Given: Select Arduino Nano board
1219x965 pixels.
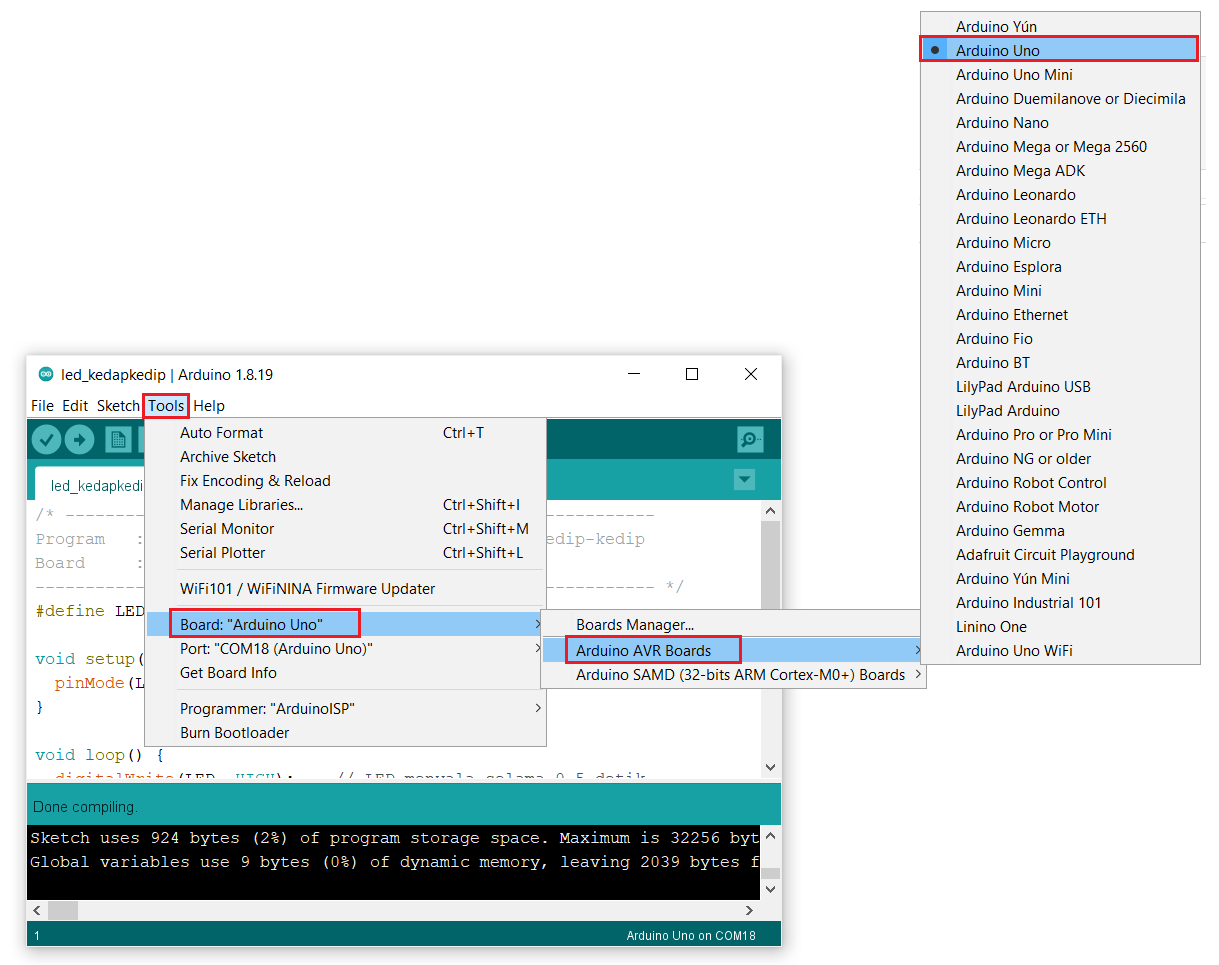Looking at the screenshot, I should tap(1060, 123).
